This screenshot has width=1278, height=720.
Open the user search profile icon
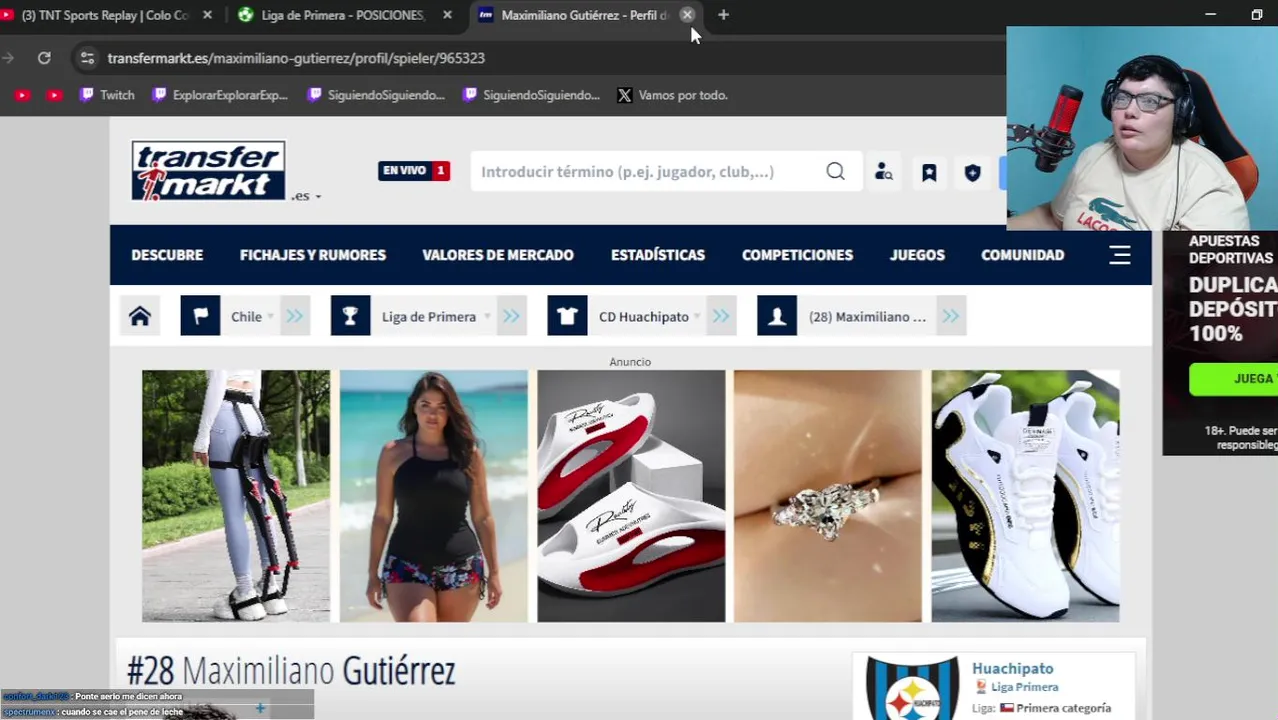pyautogui.click(x=883, y=172)
